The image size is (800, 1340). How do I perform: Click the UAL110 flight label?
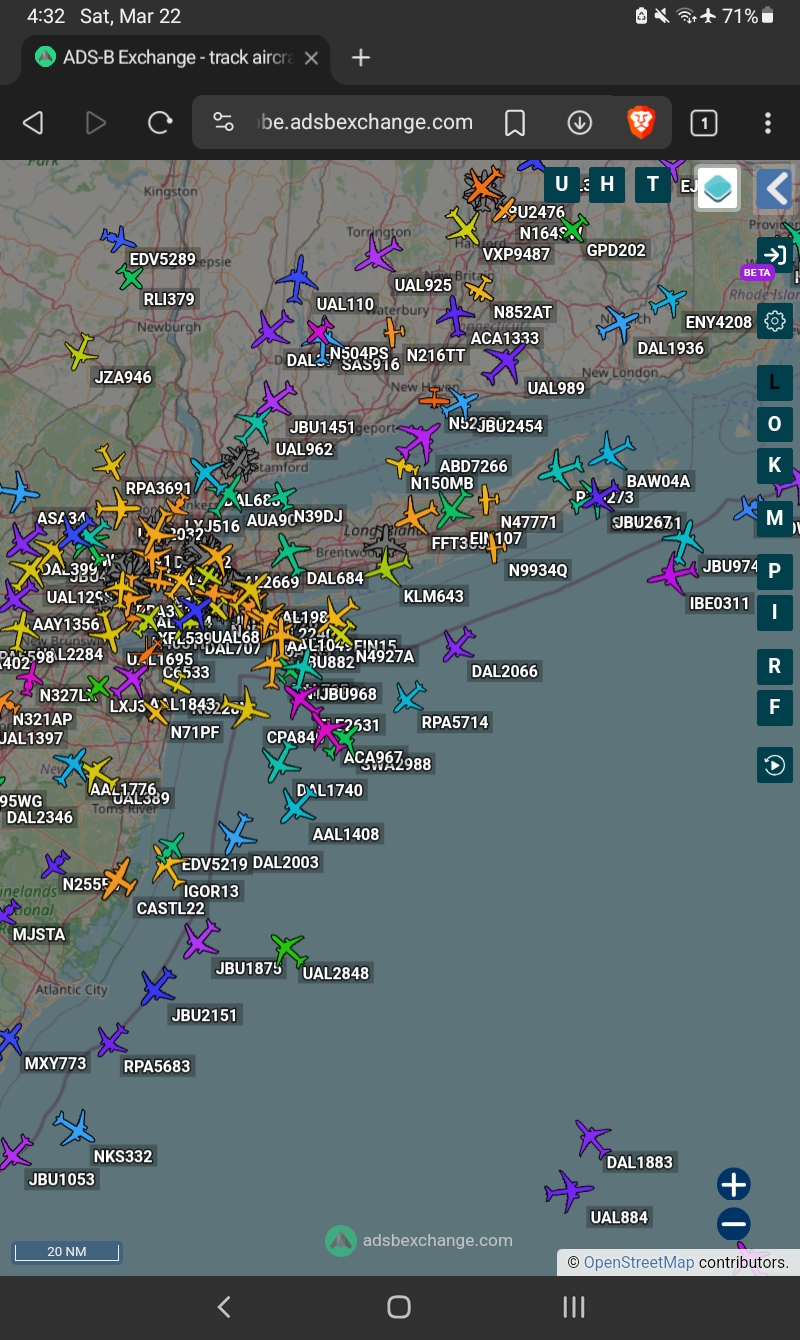[345, 304]
